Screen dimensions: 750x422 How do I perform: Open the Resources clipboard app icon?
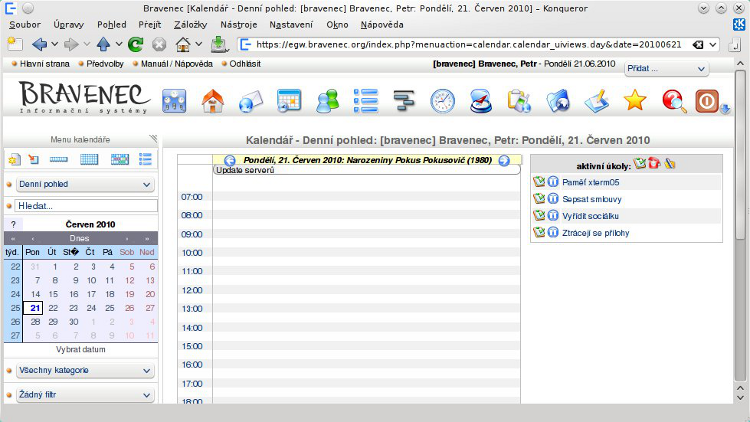pos(519,101)
